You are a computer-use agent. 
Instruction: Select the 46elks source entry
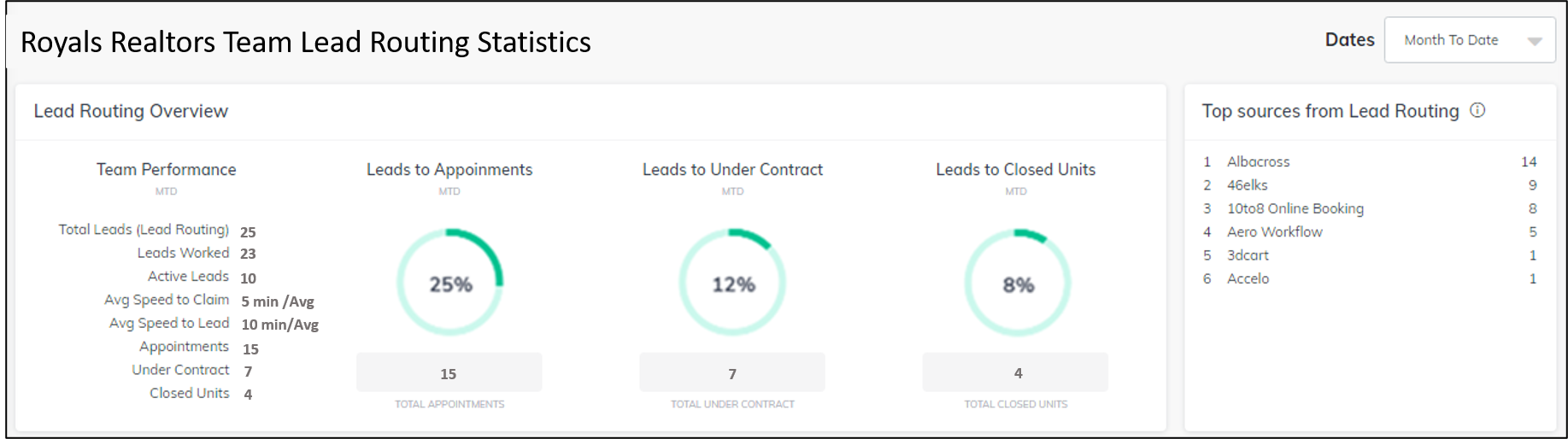pyautogui.click(x=1370, y=184)
